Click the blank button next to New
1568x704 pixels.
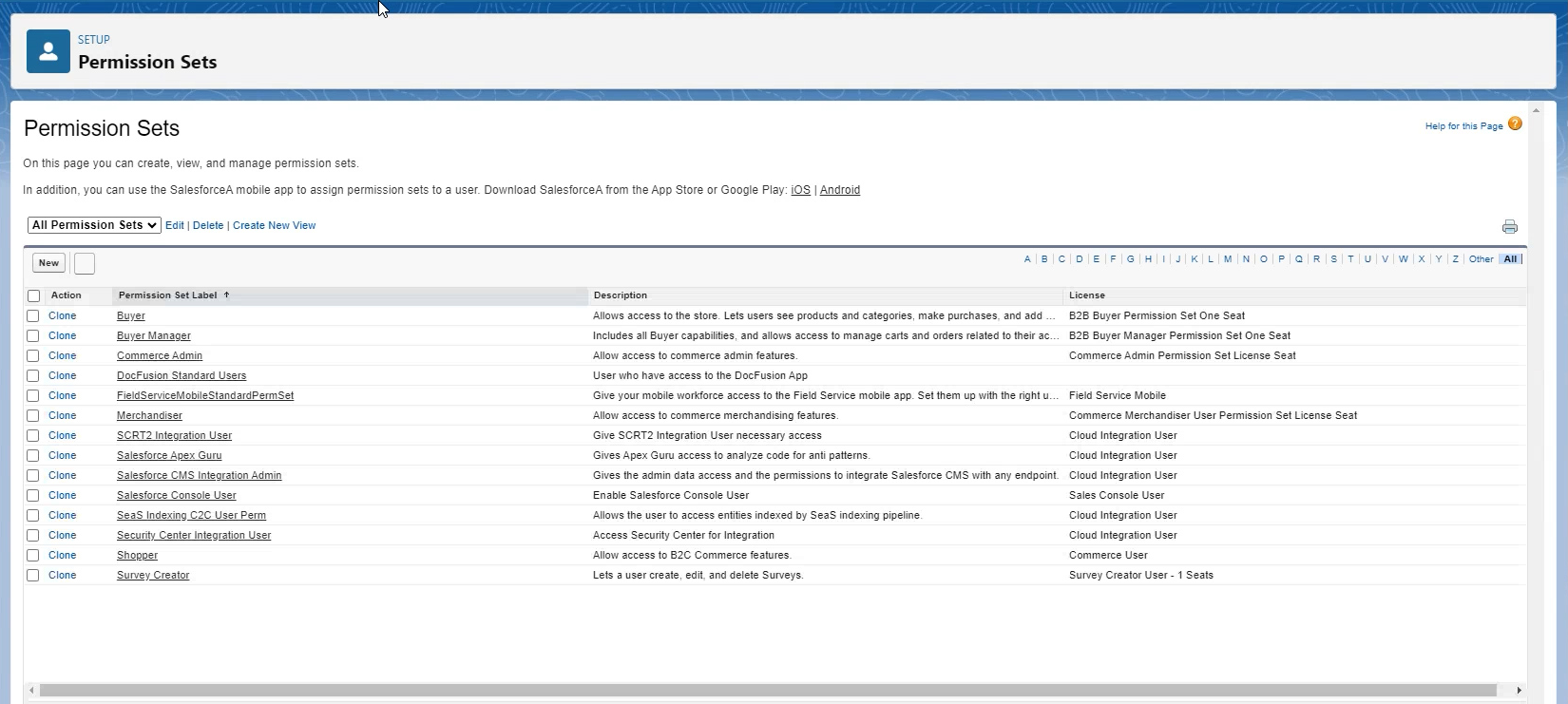click(x=85, y=263)
